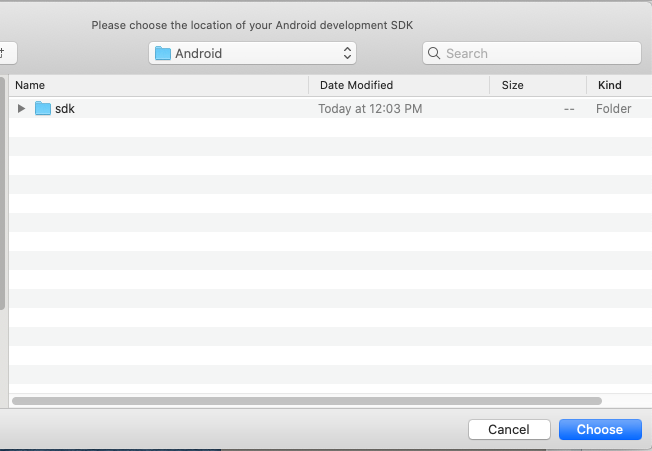Sort by Date Modified column header
Viewport: 652px width, 451px height.
click(x=356, y=85)
